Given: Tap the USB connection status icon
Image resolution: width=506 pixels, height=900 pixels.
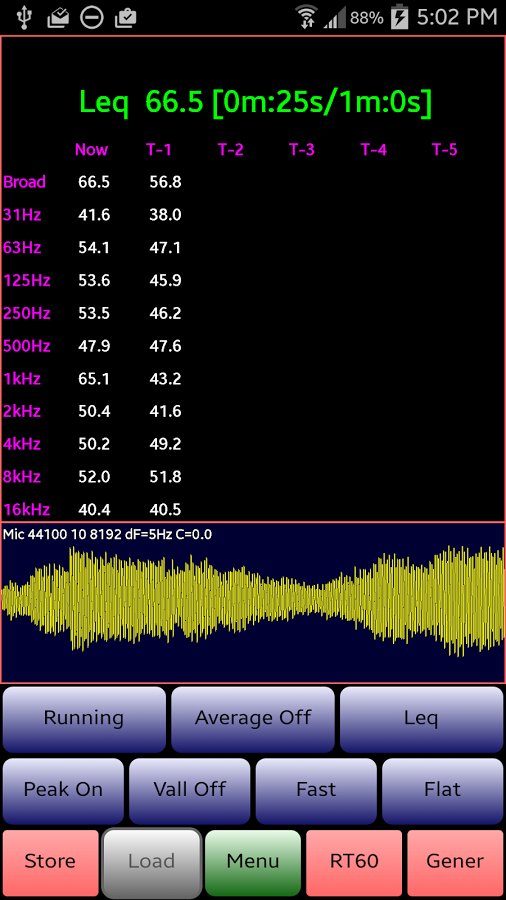Looking at the screenshot, I should pos(24,17).
